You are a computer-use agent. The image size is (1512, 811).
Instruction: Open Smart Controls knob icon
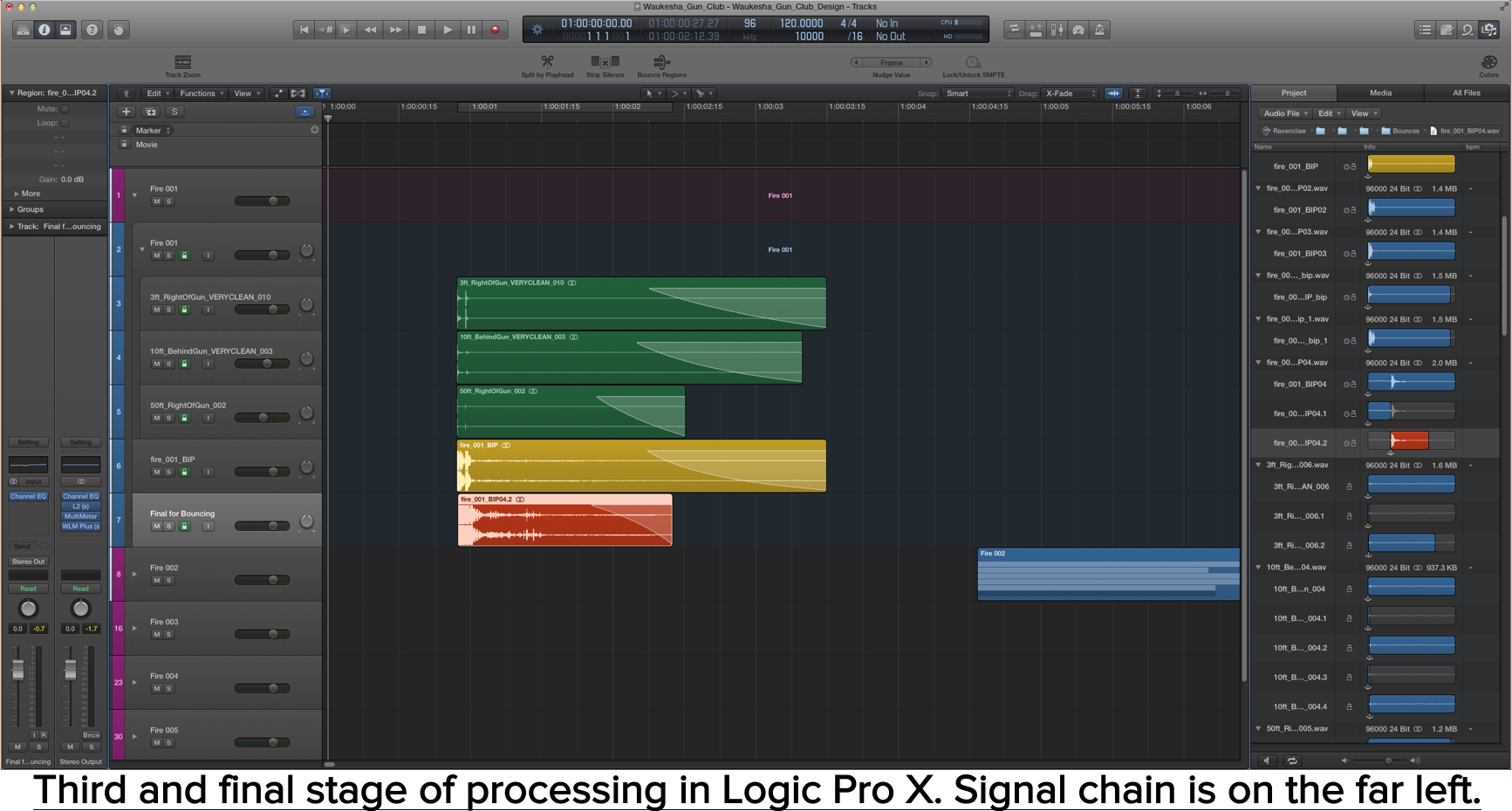[119, 30]
